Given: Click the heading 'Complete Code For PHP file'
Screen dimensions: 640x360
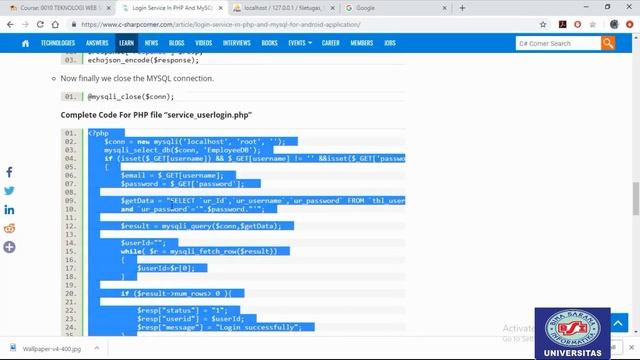Looking at the screenshot, I should 156,115.
